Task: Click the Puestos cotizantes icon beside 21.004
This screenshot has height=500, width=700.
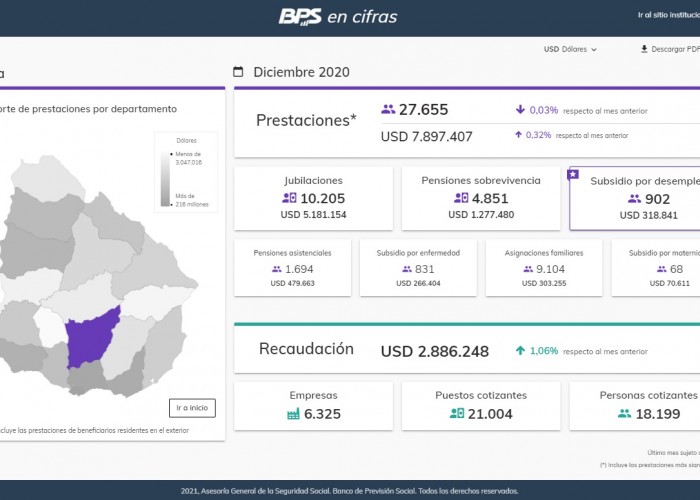Action: [x=456, y=413]
